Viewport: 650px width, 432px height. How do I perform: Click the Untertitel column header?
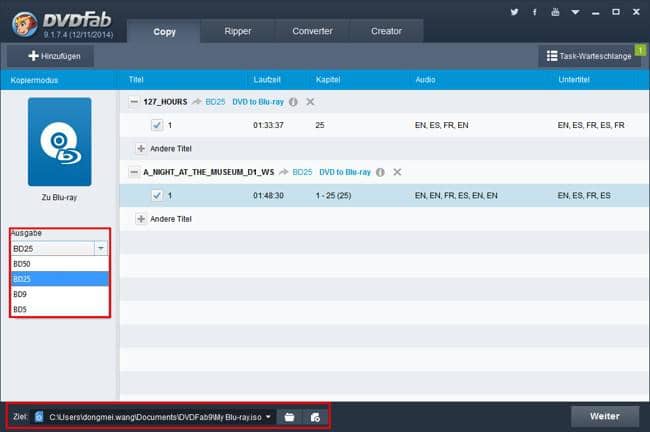(x=574, y=80)
